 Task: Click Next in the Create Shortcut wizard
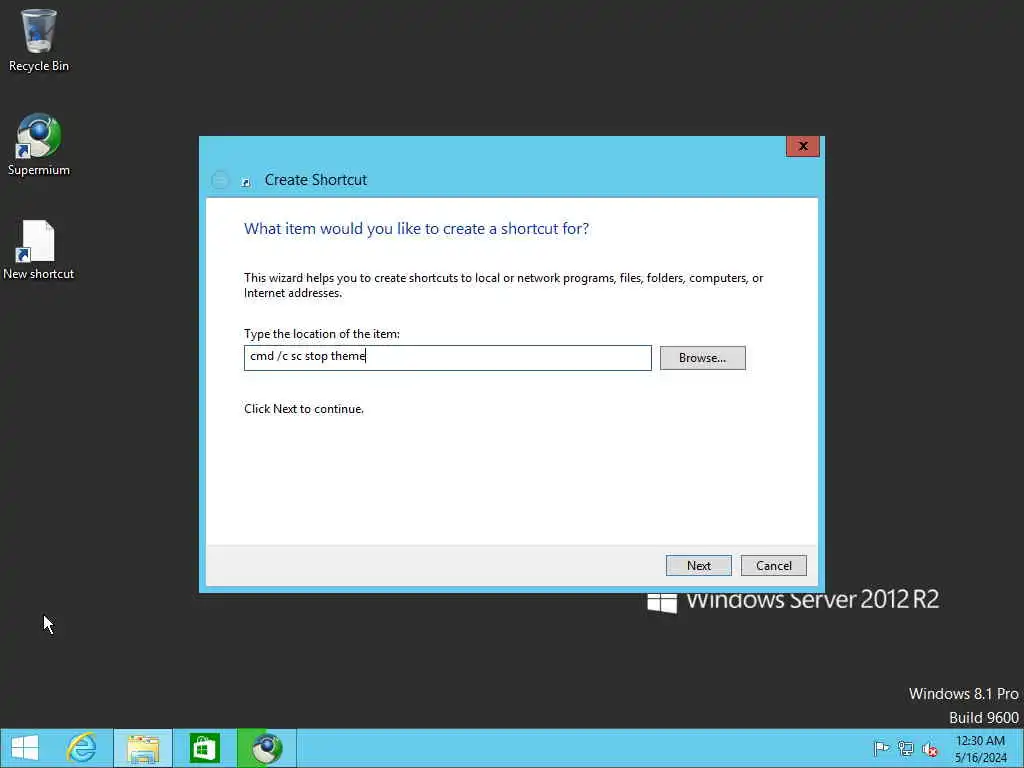click(x=698, y=566)
